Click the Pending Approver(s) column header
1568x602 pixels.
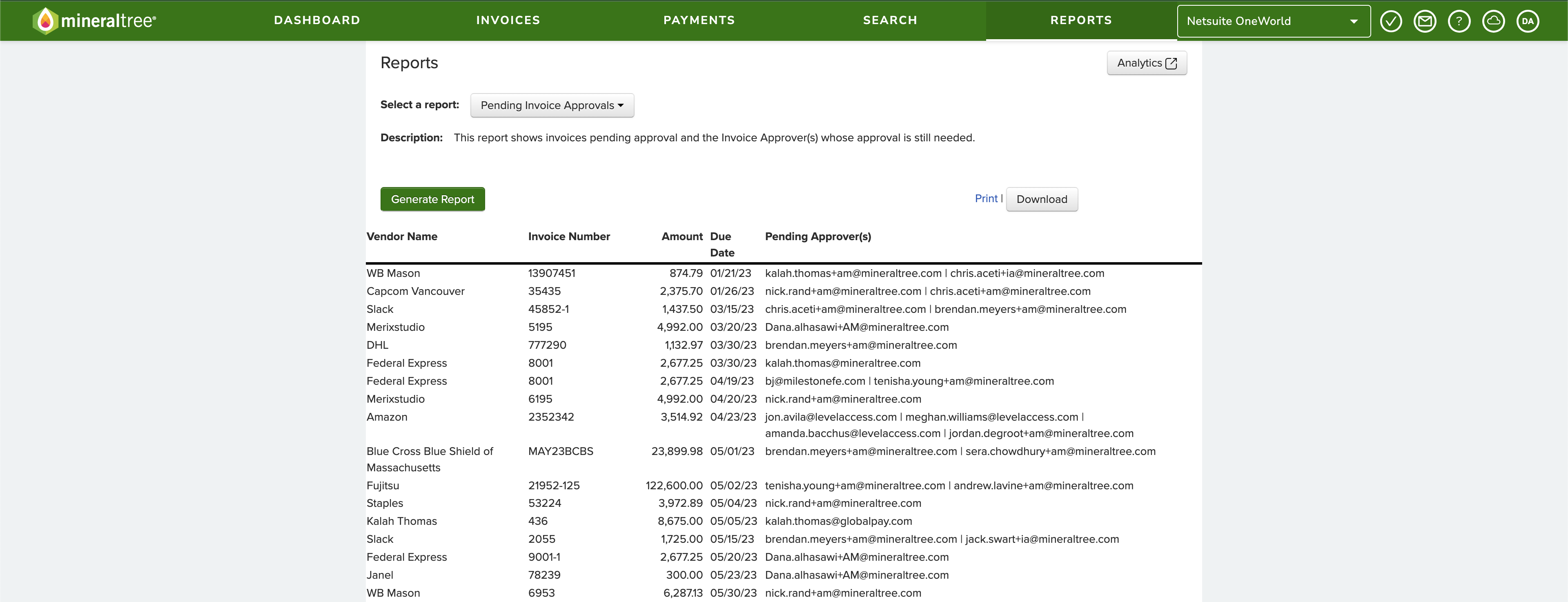point(818,236)
